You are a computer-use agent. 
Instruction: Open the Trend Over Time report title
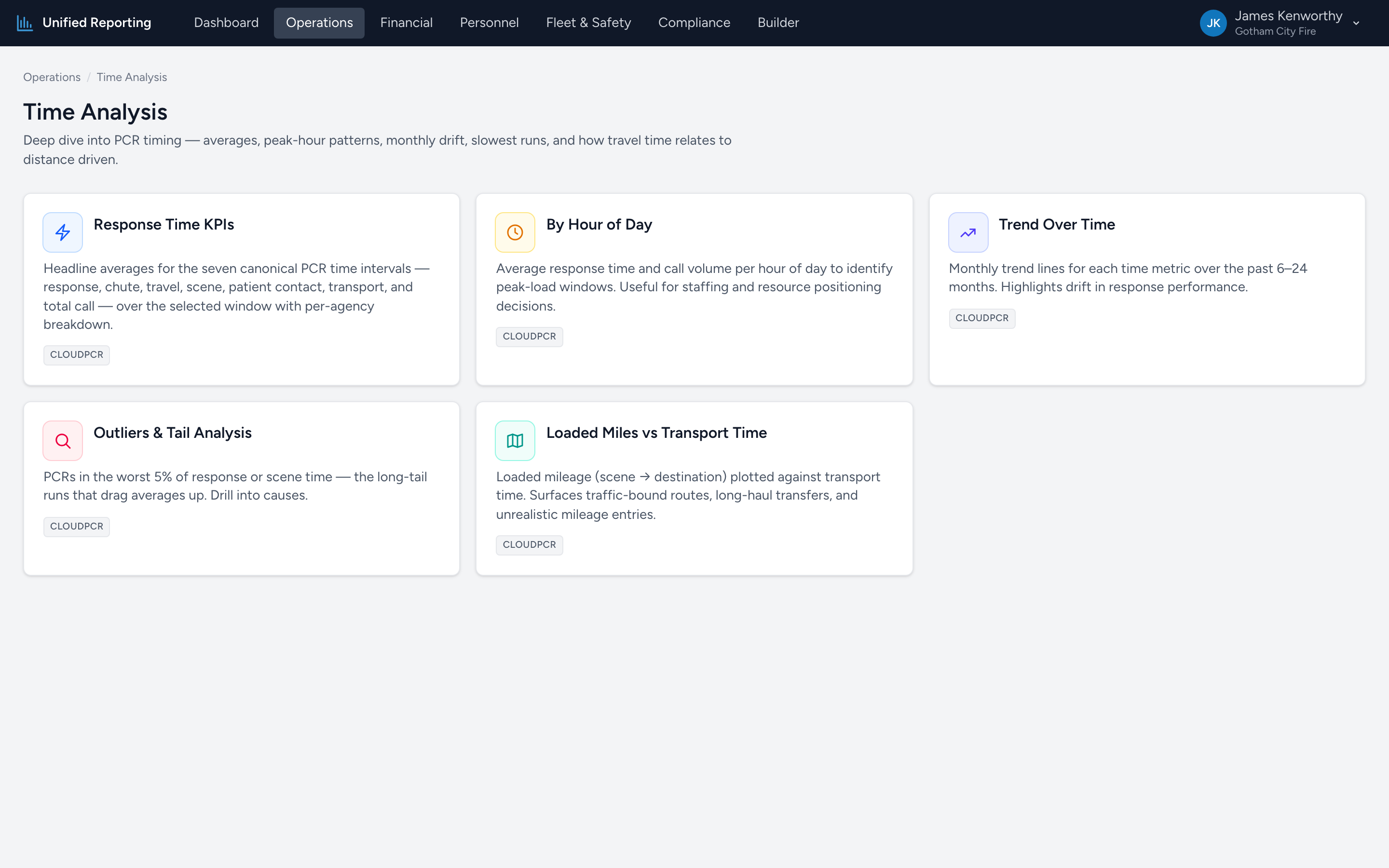[x=1057, y=224]
